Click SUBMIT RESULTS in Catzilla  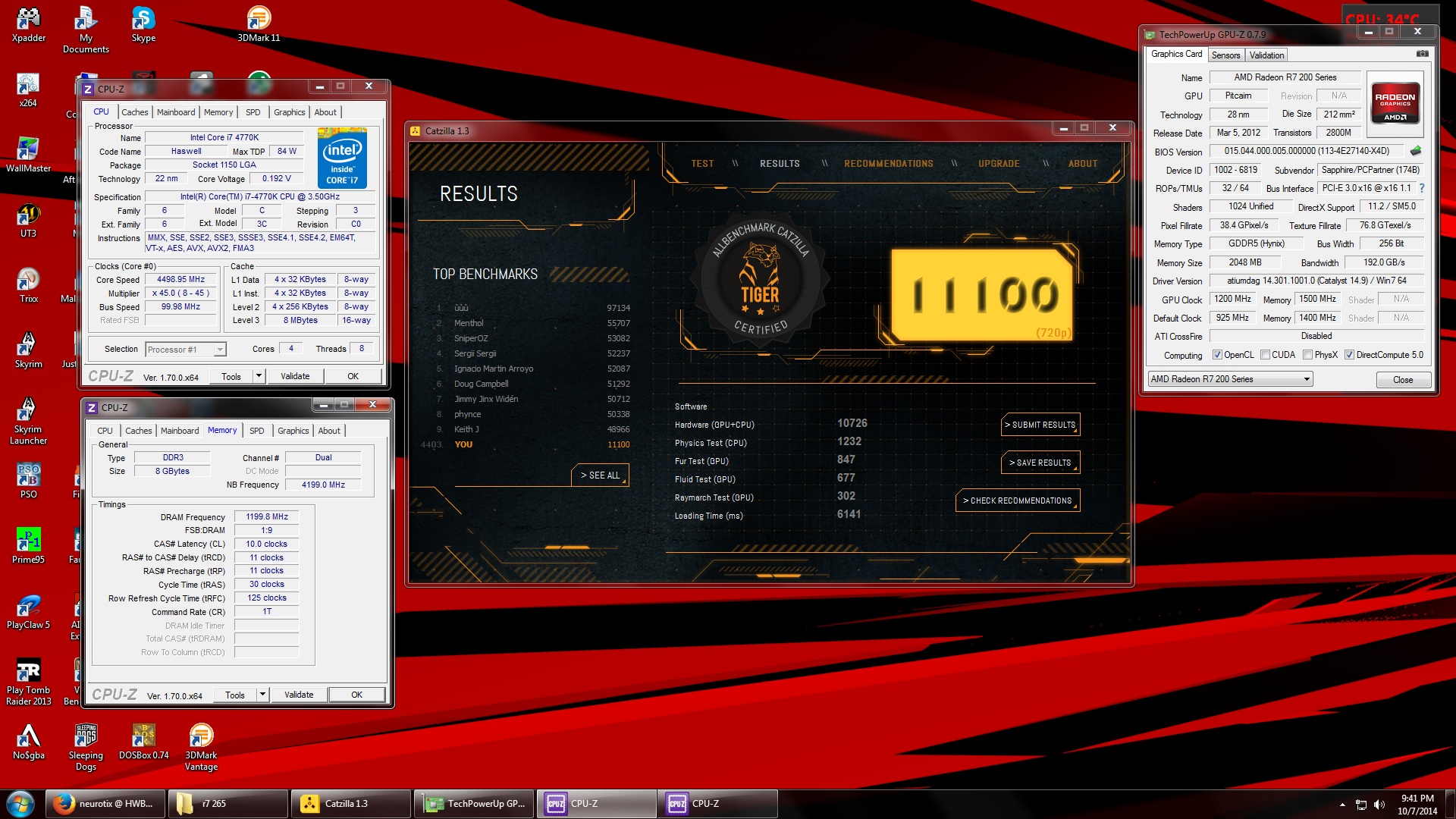(x=1040, y=425)
